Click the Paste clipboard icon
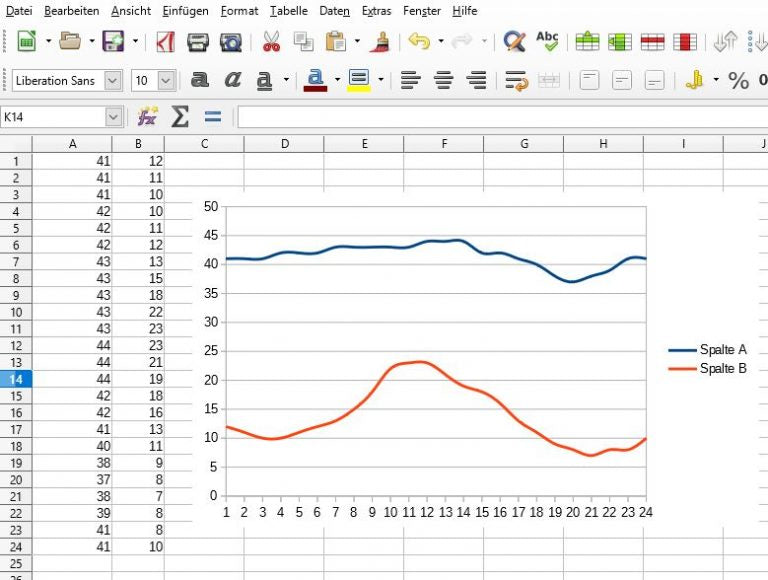The height and width of the screenshot is (580, 768). [x=336, y=42]
